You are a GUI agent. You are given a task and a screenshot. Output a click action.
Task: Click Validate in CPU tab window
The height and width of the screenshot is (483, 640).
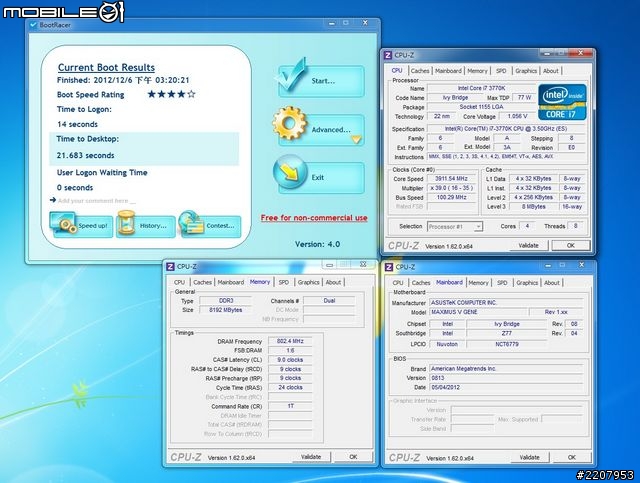pyautogui.click(x=529, y=245)
